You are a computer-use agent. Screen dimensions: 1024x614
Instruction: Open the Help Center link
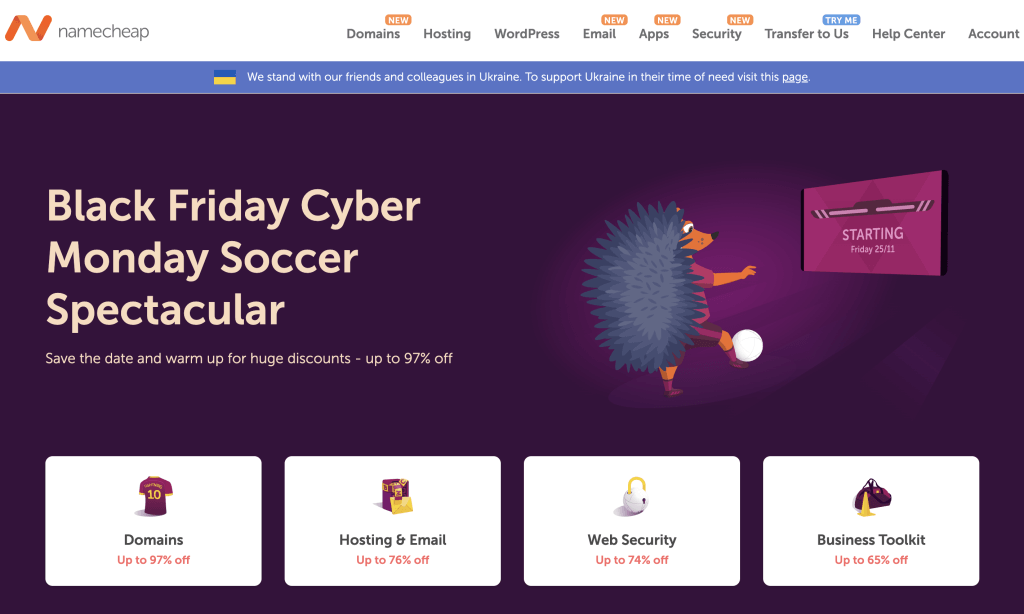[x=908, y=34]
